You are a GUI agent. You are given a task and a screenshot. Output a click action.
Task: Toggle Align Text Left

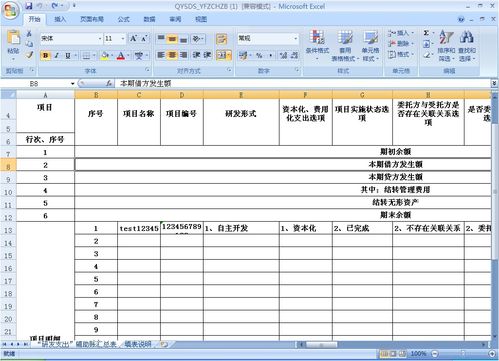coord(161,55)
